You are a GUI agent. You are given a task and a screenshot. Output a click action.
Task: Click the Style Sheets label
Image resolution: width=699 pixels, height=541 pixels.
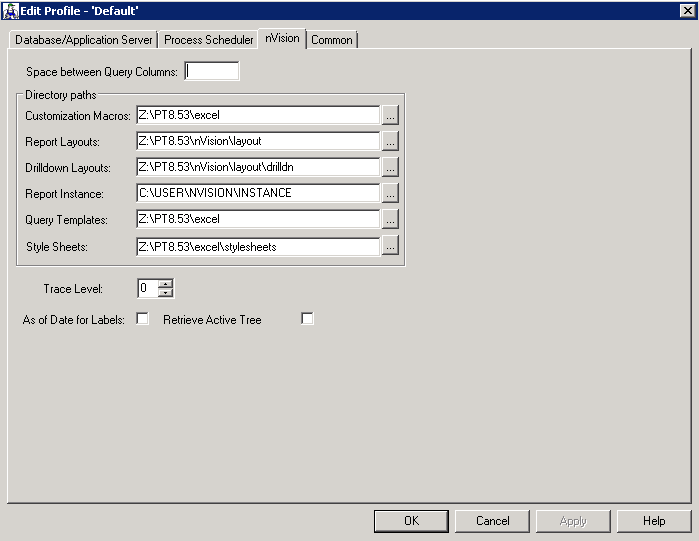click(x=57, y=246)
